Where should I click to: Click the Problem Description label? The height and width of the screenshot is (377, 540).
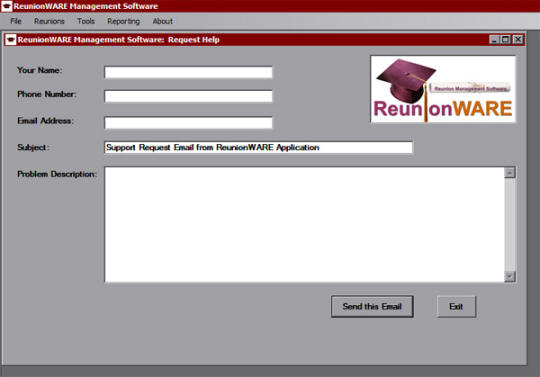(57, 174)
